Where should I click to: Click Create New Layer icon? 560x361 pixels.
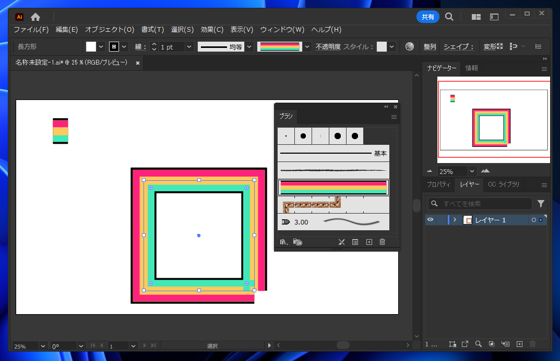pyautogui.click(x=519, y=344)
